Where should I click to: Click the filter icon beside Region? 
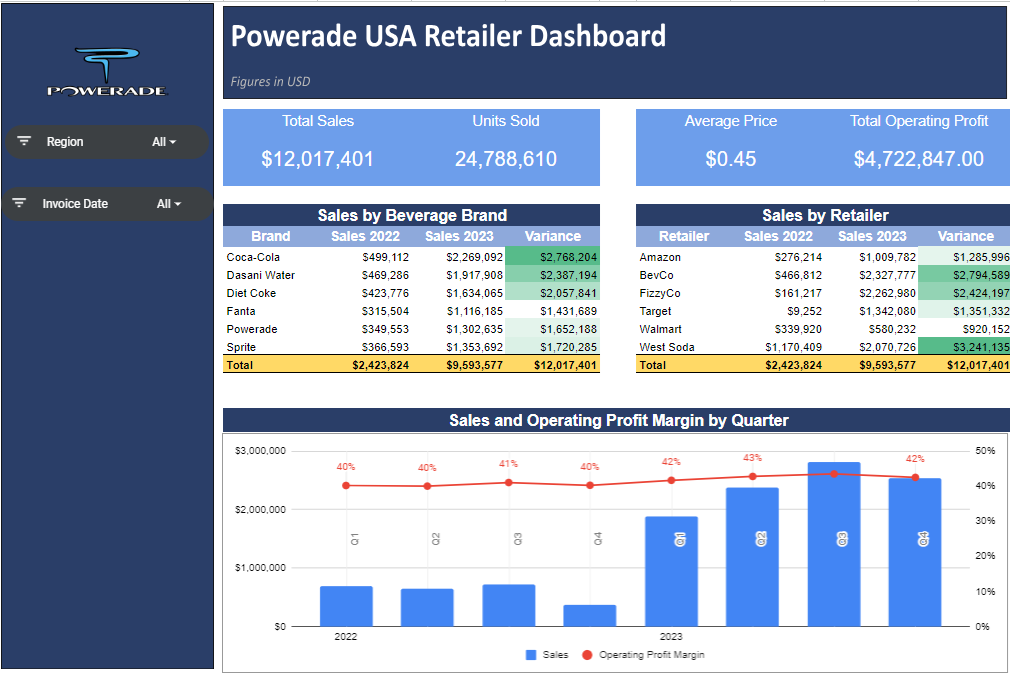tap(25, 142)
